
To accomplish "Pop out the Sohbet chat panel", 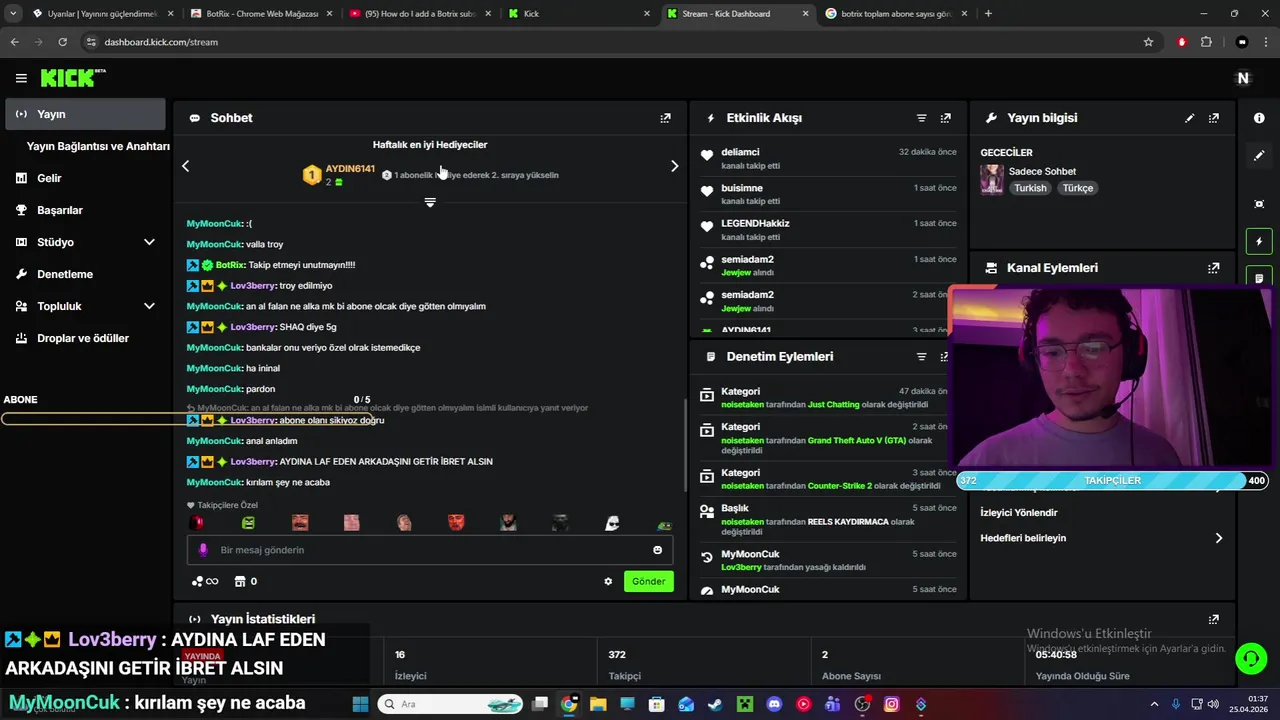I will 665,118.
